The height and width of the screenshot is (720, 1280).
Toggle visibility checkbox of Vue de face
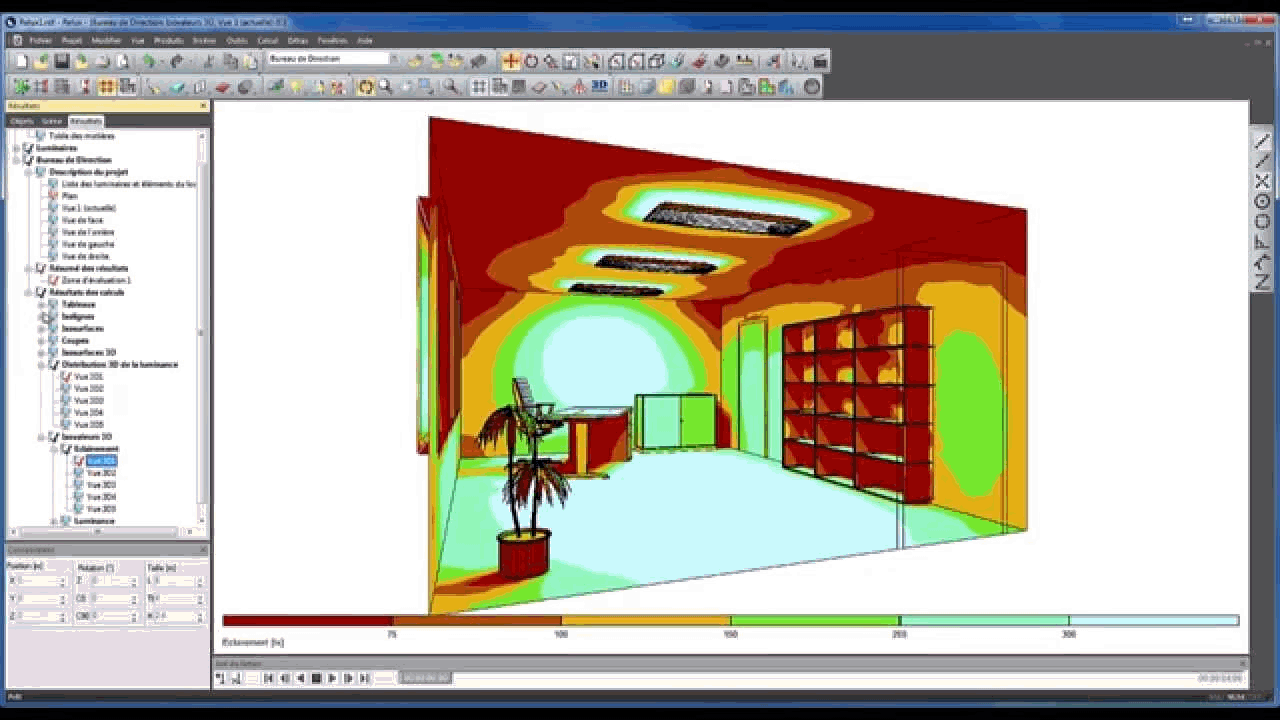tap(52, 220)
